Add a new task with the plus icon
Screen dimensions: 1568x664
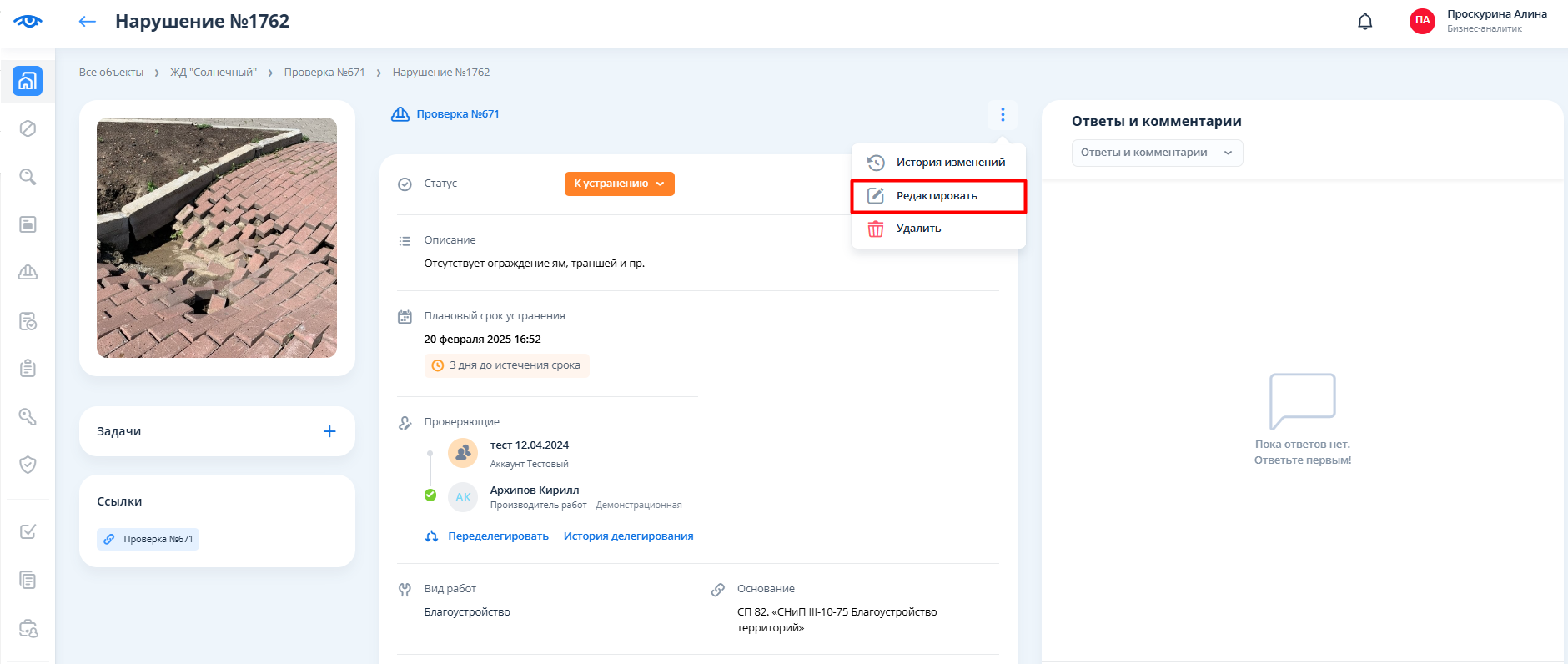tap(329, 431)
